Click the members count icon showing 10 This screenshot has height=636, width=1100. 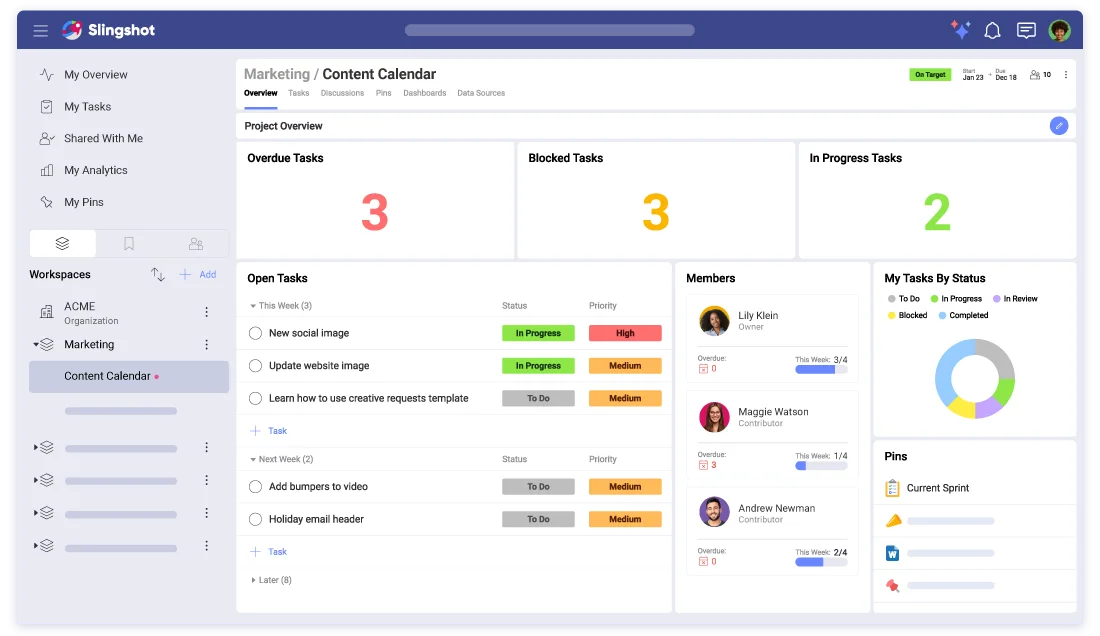tap(1038, 74)
